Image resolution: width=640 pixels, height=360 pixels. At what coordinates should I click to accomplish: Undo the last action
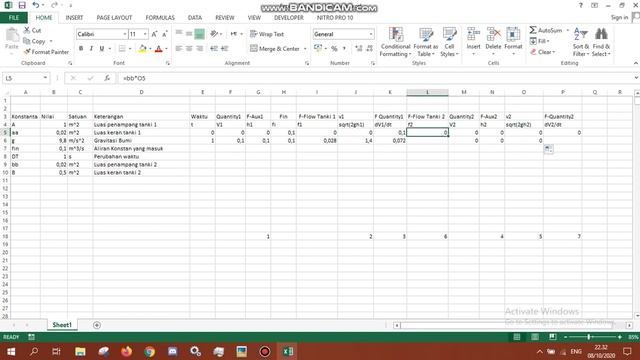[x=36, y=5]
